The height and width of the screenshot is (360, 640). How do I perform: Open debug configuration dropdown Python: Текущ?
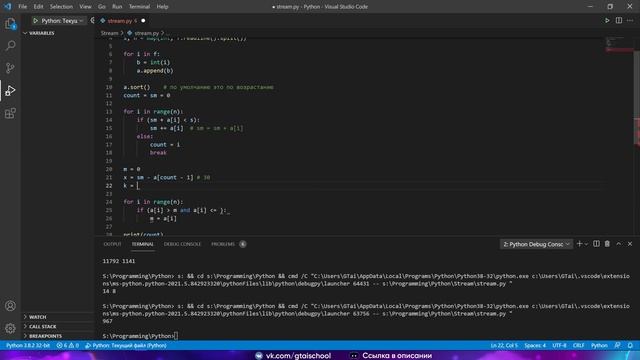coord(59,20)
